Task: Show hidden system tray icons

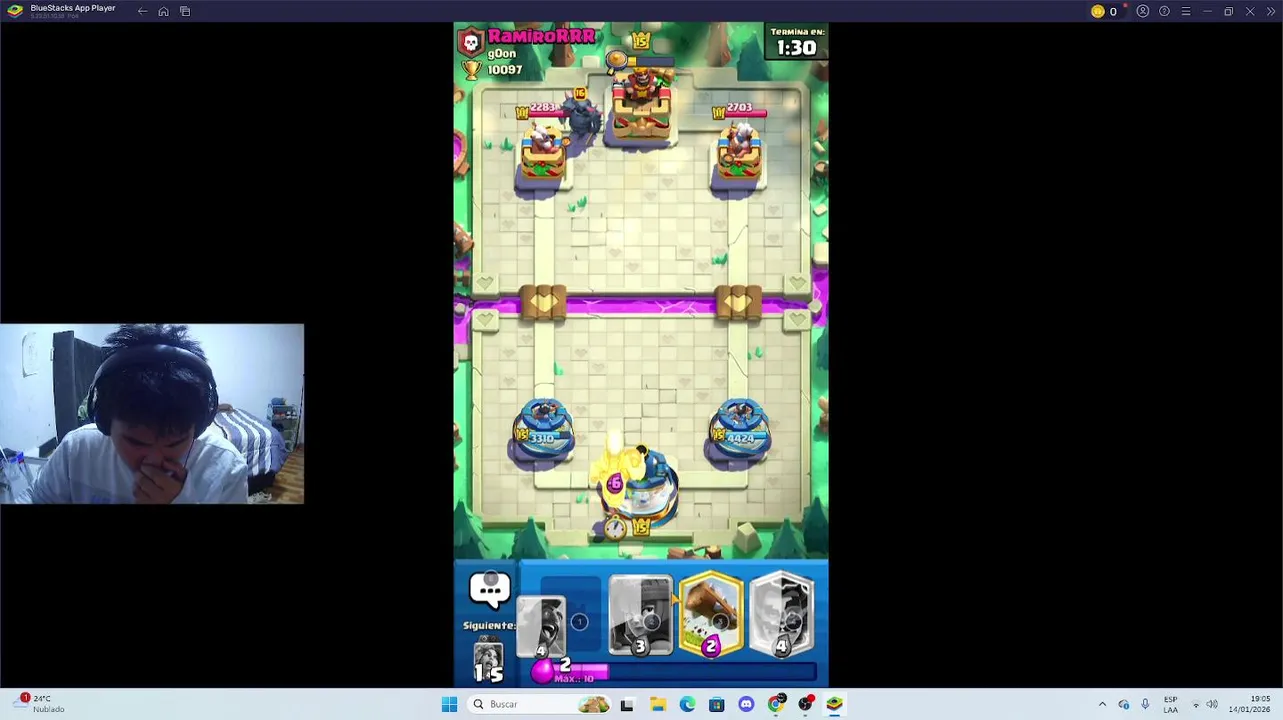Action: [1102, 704]
